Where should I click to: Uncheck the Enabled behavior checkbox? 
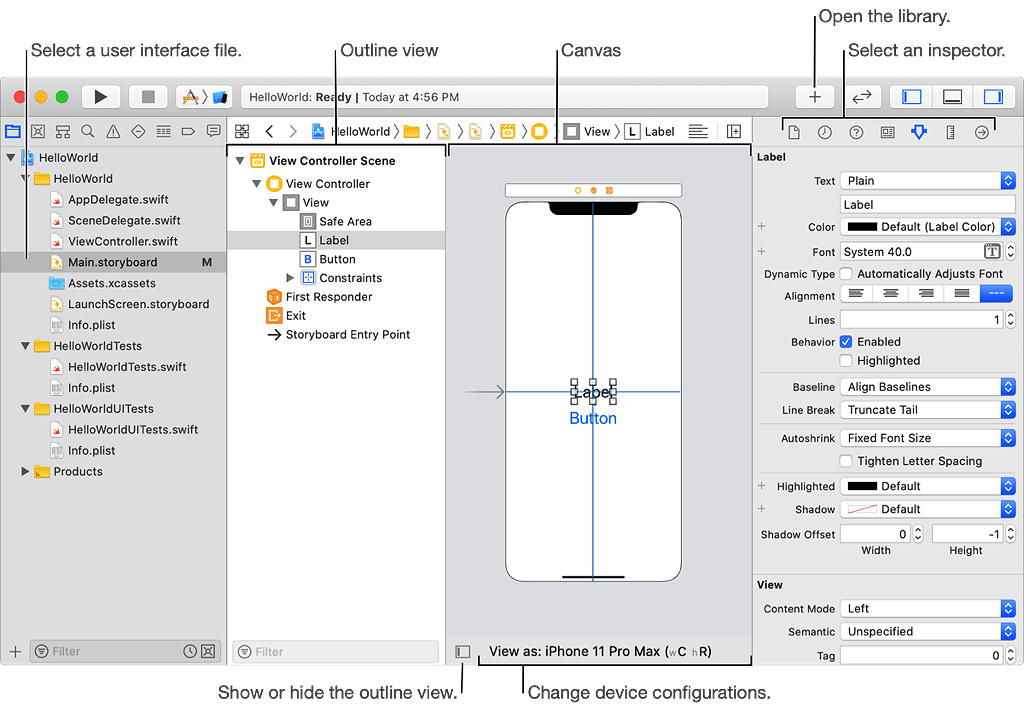coord(846,342)
